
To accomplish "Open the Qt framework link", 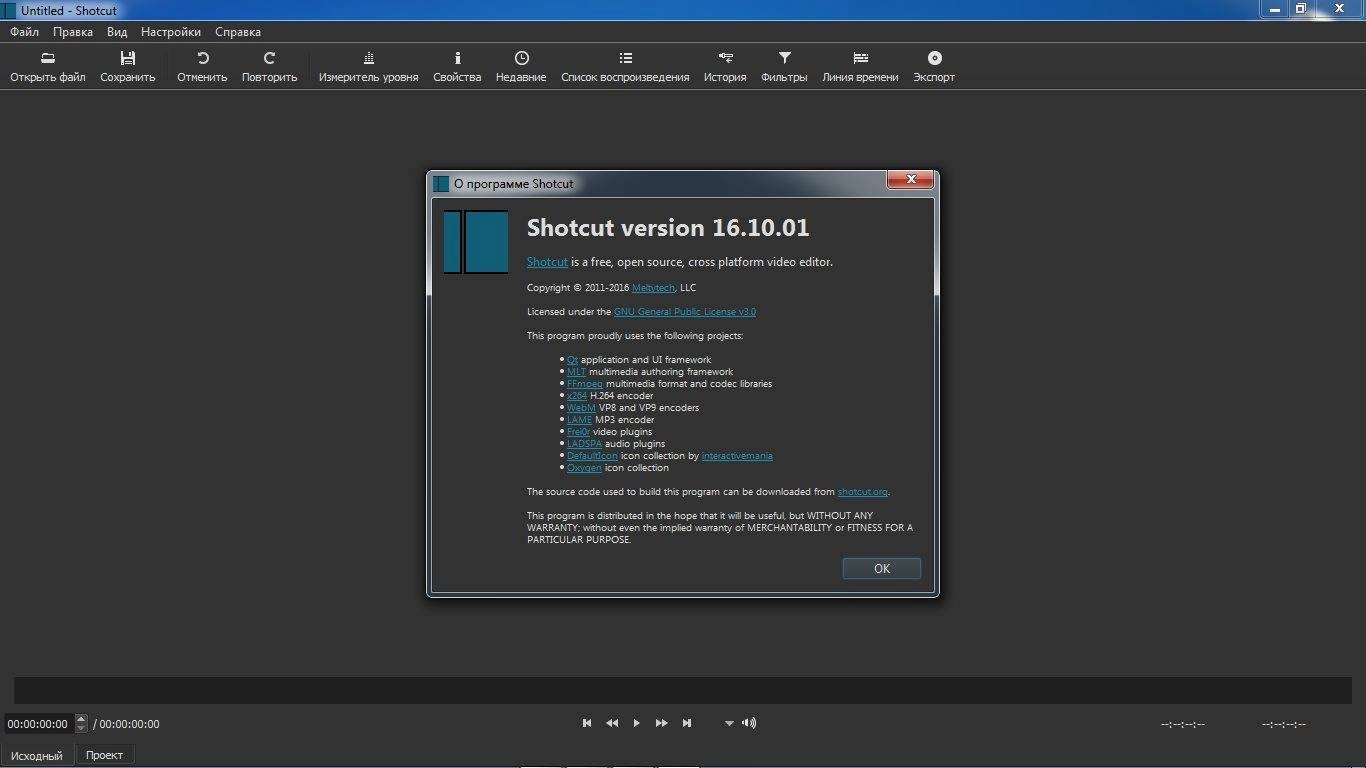I will [572, 360].
